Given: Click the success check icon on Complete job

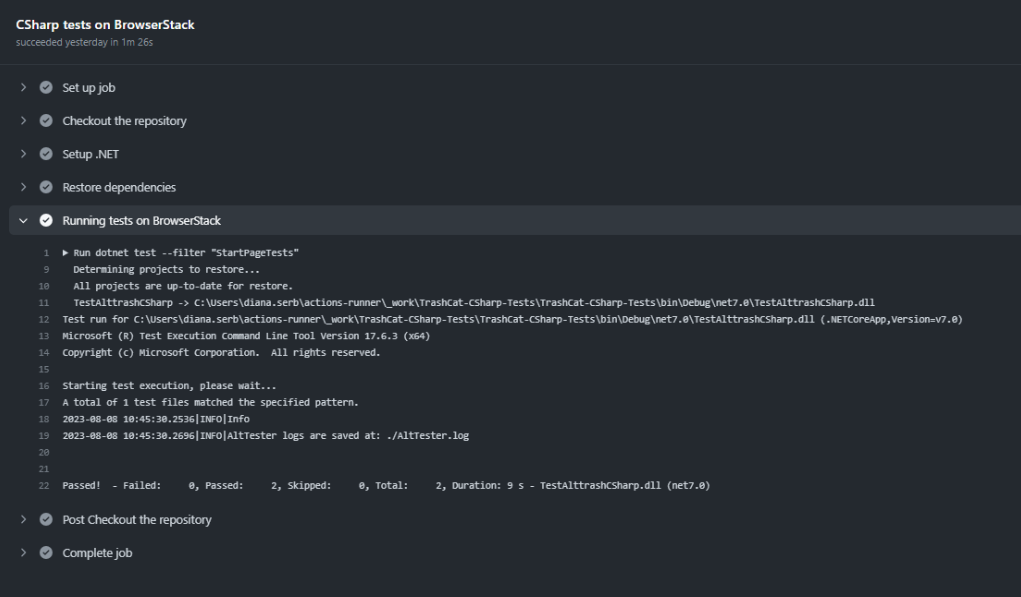Looking at the screenshot, I should [x=45, y=552].
